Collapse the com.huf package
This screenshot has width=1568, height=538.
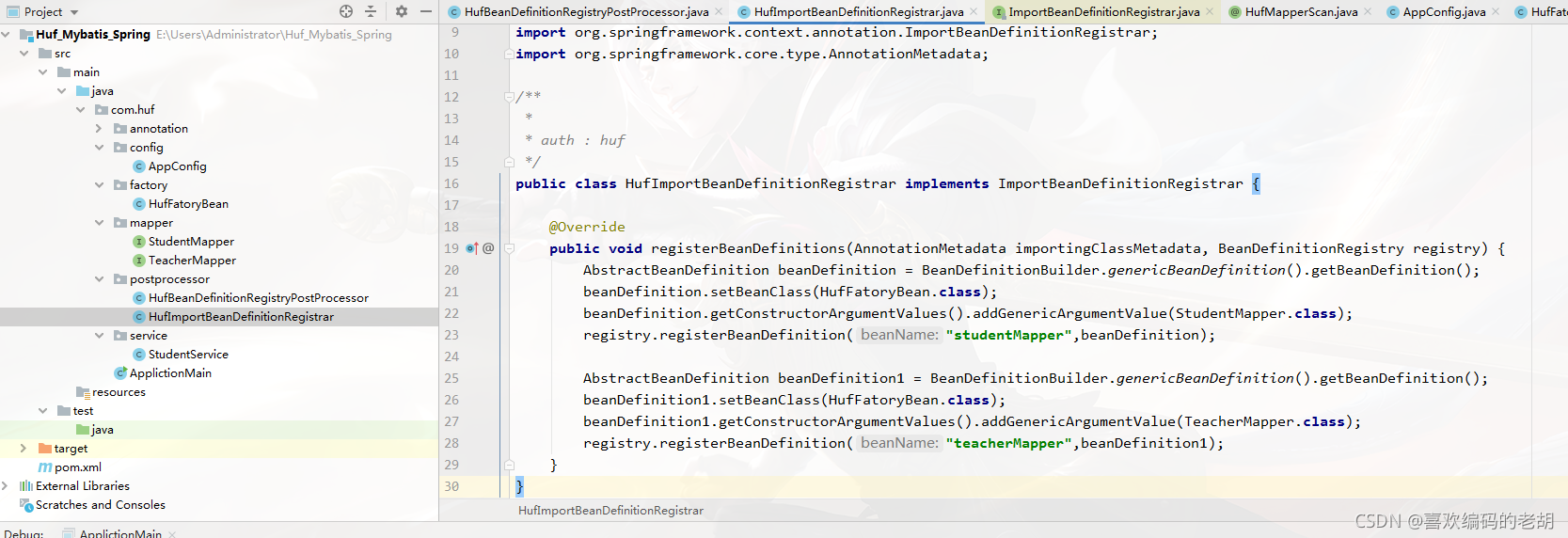click(x=80, y=110)
